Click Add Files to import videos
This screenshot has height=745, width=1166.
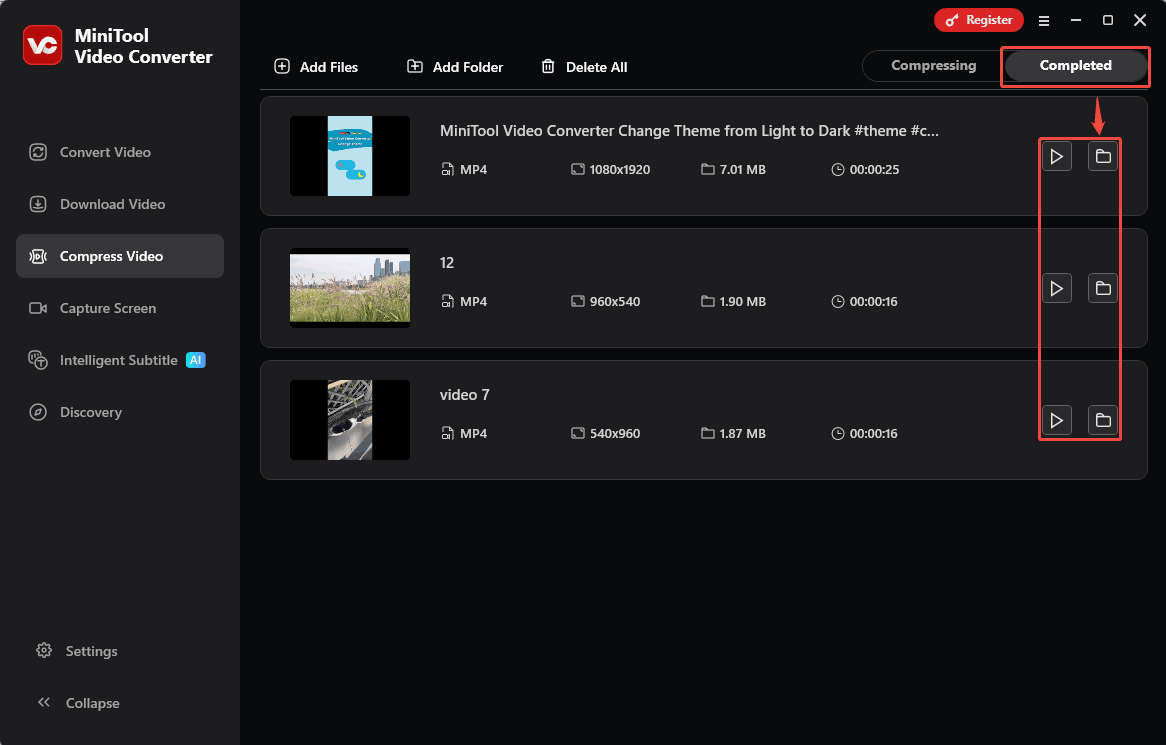pyautogui.click(x=316, y=67)
